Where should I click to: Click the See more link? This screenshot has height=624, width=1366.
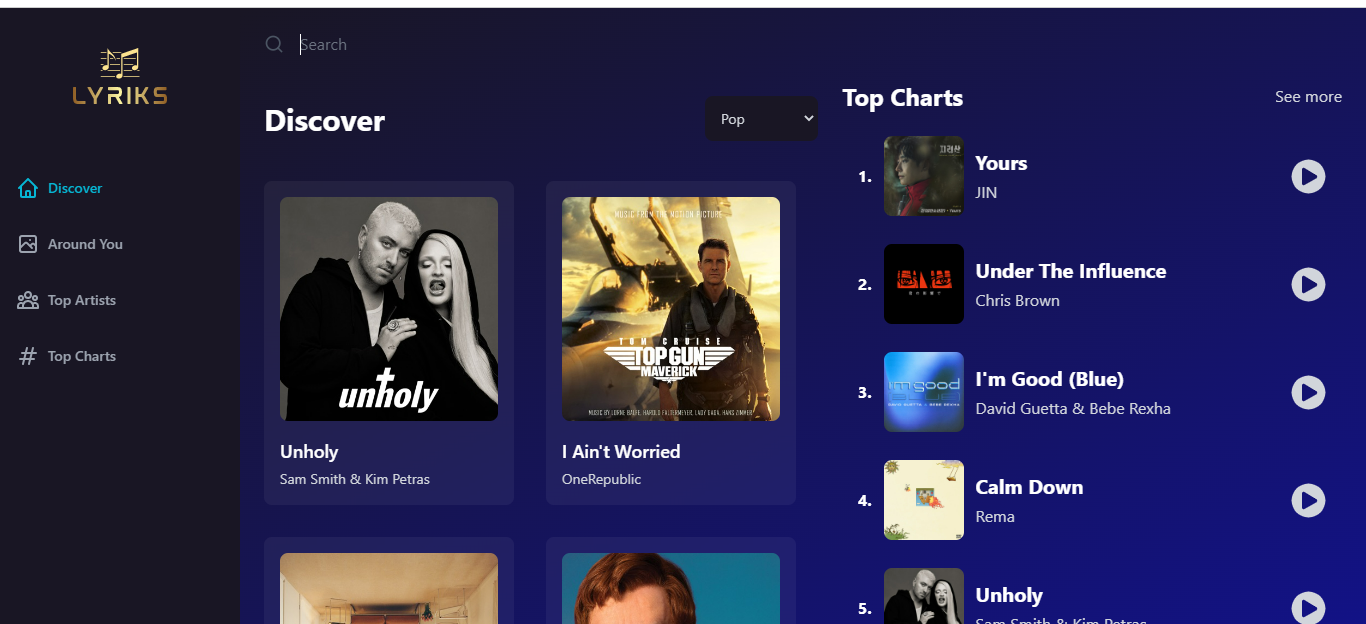[x=1308, y=97]
